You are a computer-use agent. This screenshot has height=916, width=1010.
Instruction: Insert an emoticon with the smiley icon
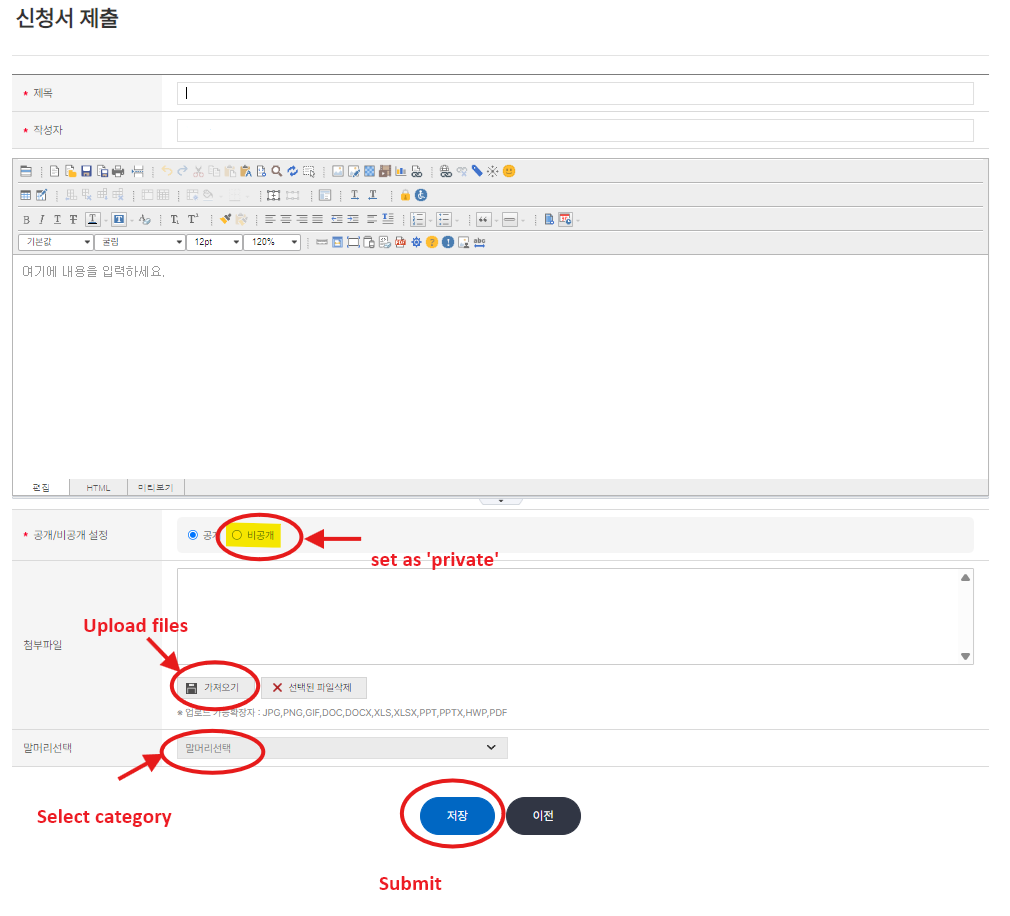[508, 171]
